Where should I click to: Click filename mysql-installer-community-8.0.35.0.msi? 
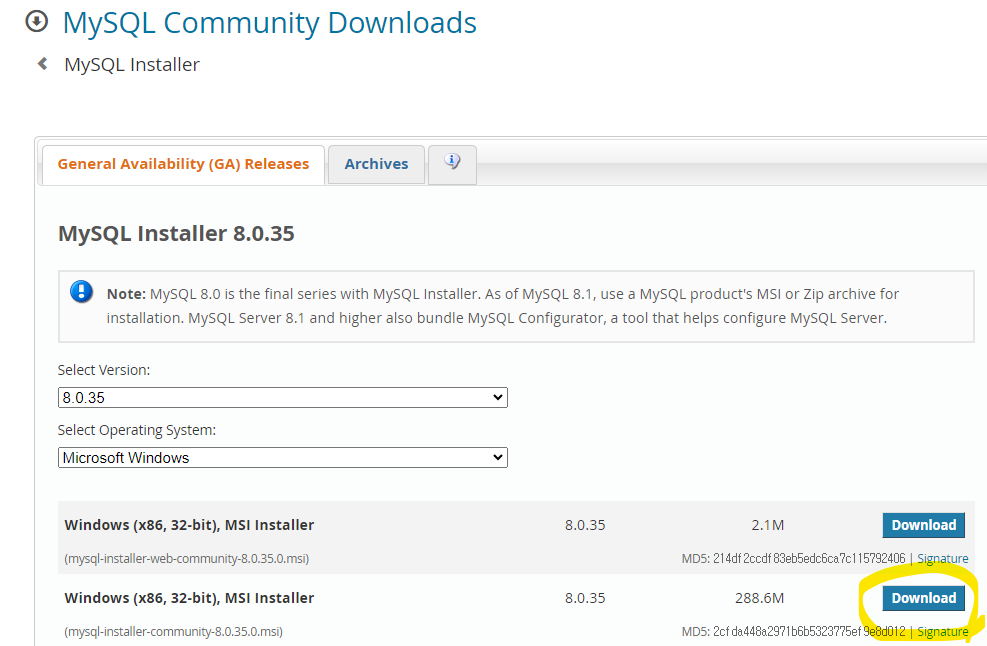tap(173, 632)
